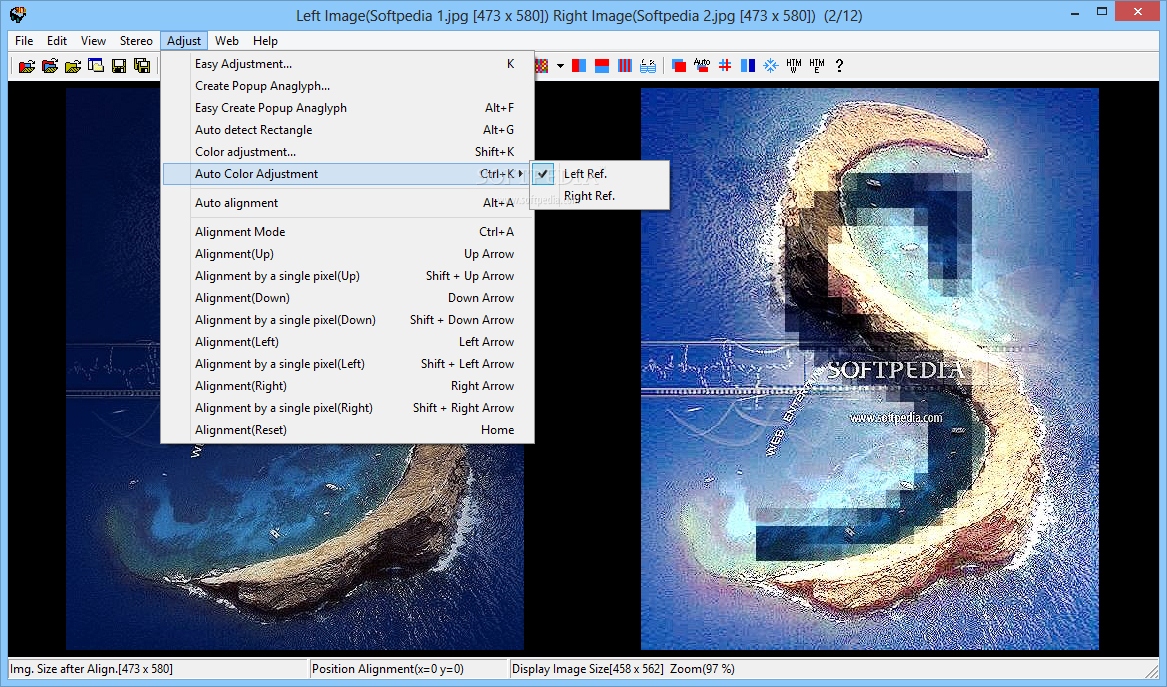Click the overlapping blue and red squares icon
The height and width of the screenshot is (687, 1167).
click(x=679, y=65)
